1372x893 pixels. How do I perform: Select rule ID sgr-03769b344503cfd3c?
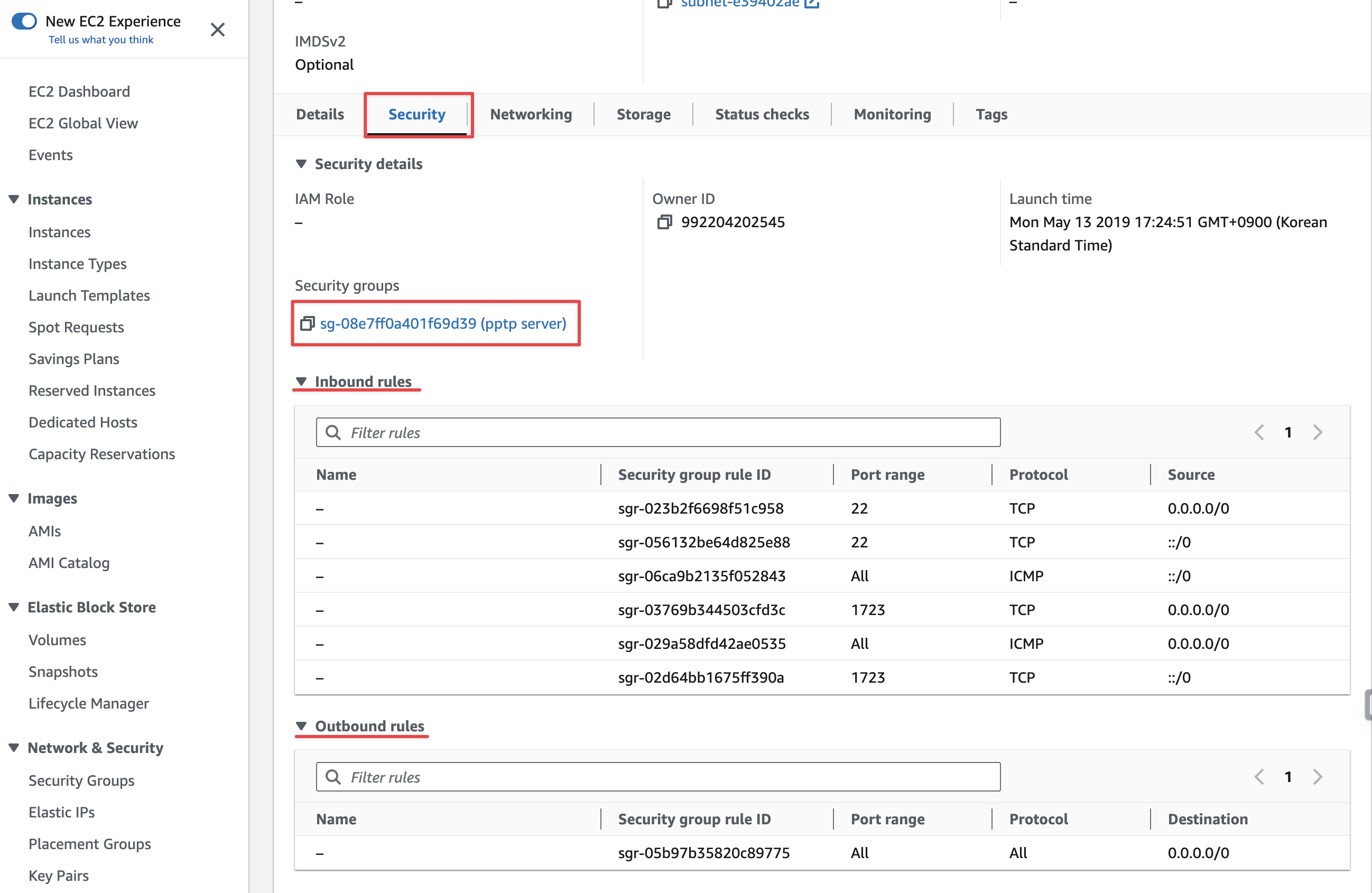click(701, 609)
